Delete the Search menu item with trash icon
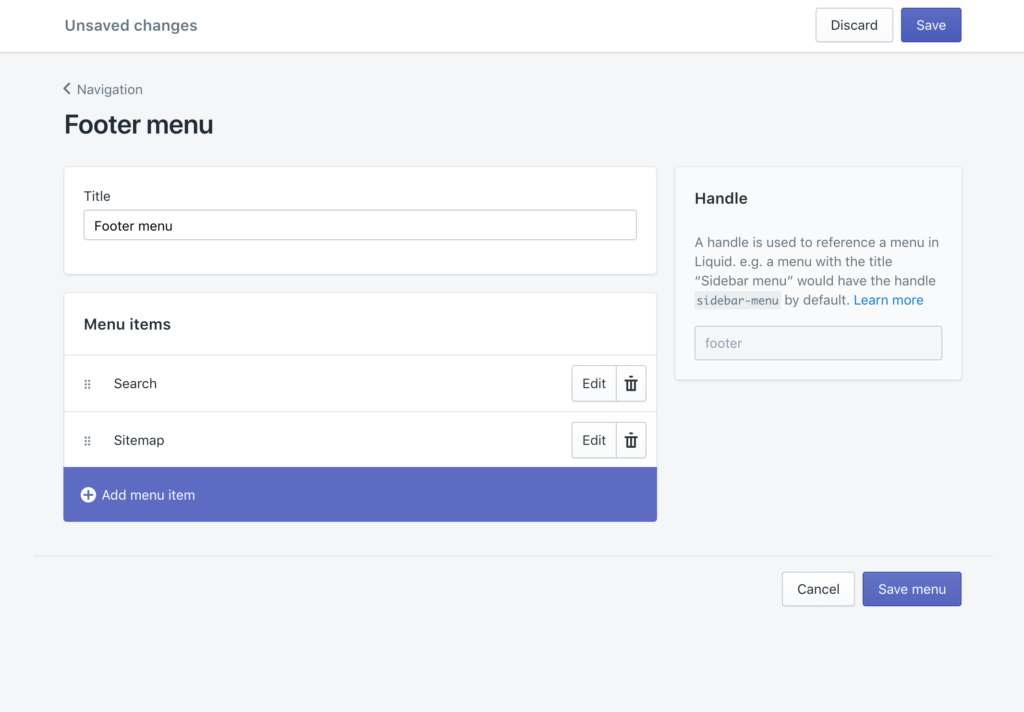This screenshot has width=1024, height=712. coord(631,383)
